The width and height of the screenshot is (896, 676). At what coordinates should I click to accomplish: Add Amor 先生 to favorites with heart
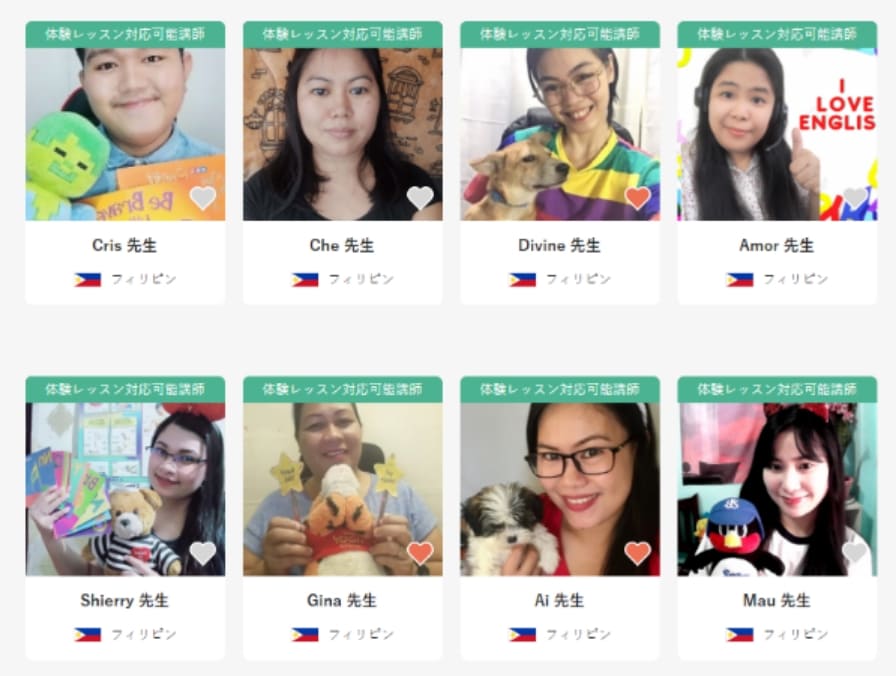click(855, 198)
